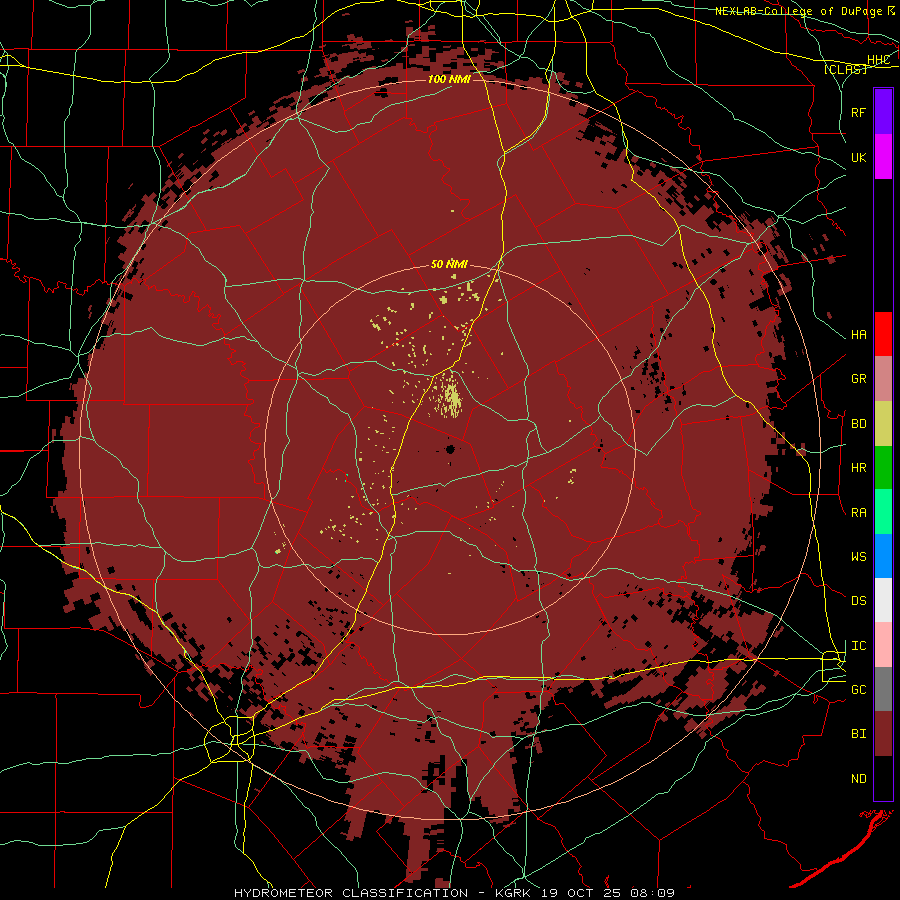
Task: Click the WS legend label
Action: (858, 557)
